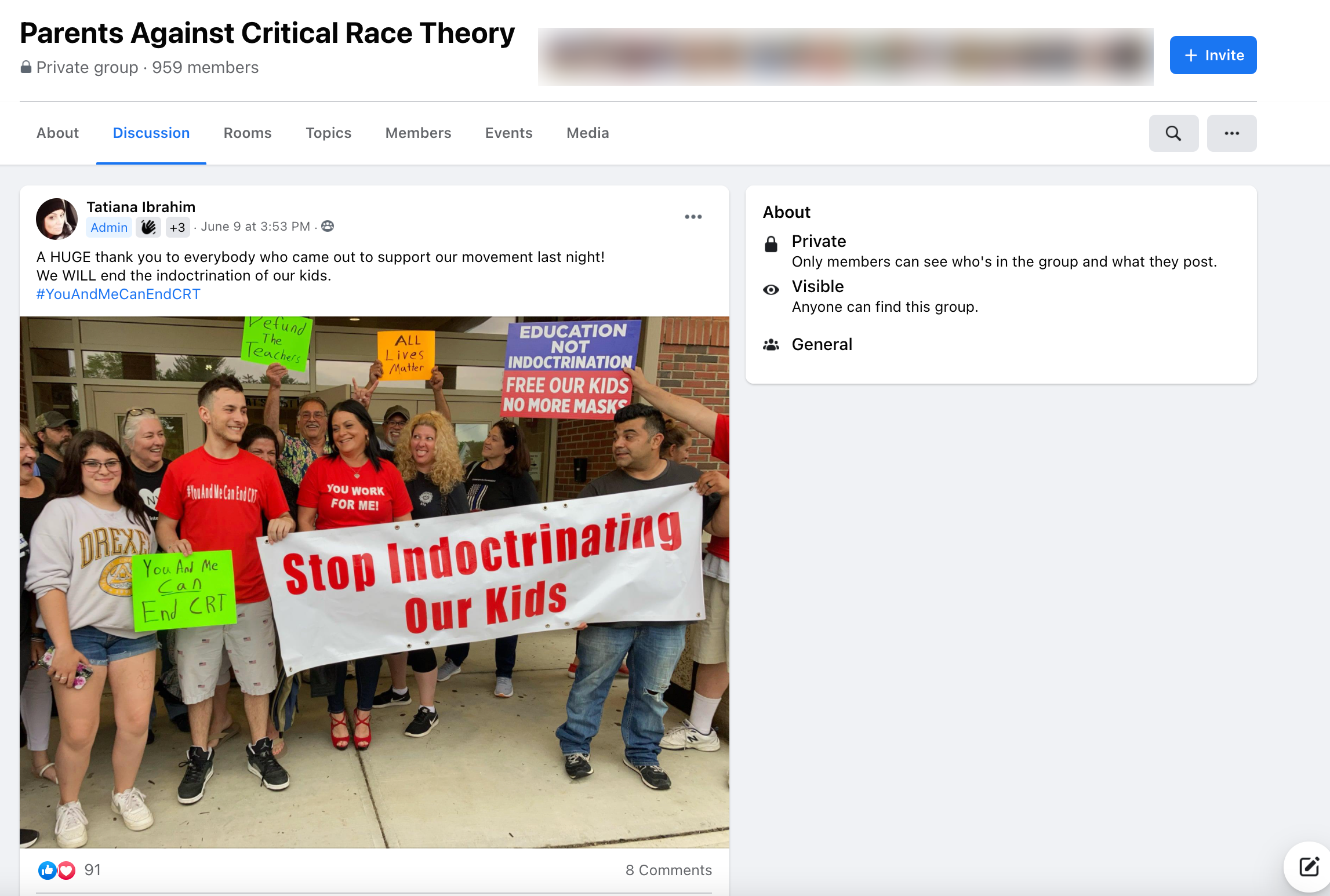The image size is (1330, 896).
Task: Click the ellipsis icon beside the search button
Action: [1231, 133]
